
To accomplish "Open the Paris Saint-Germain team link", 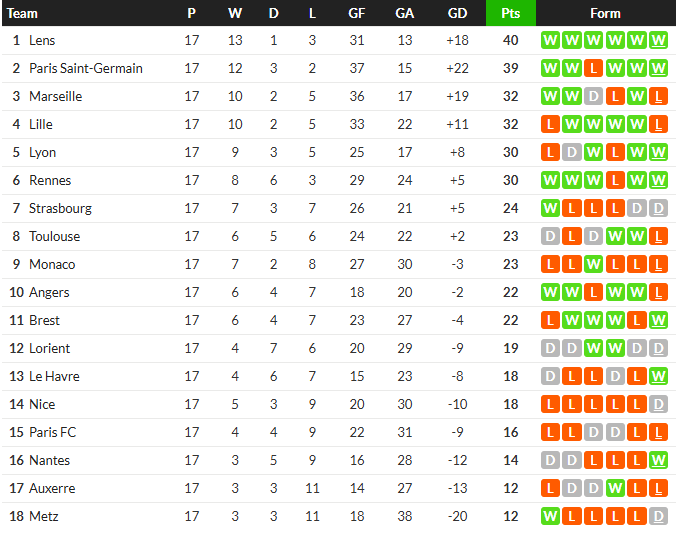I will (86, 68).
